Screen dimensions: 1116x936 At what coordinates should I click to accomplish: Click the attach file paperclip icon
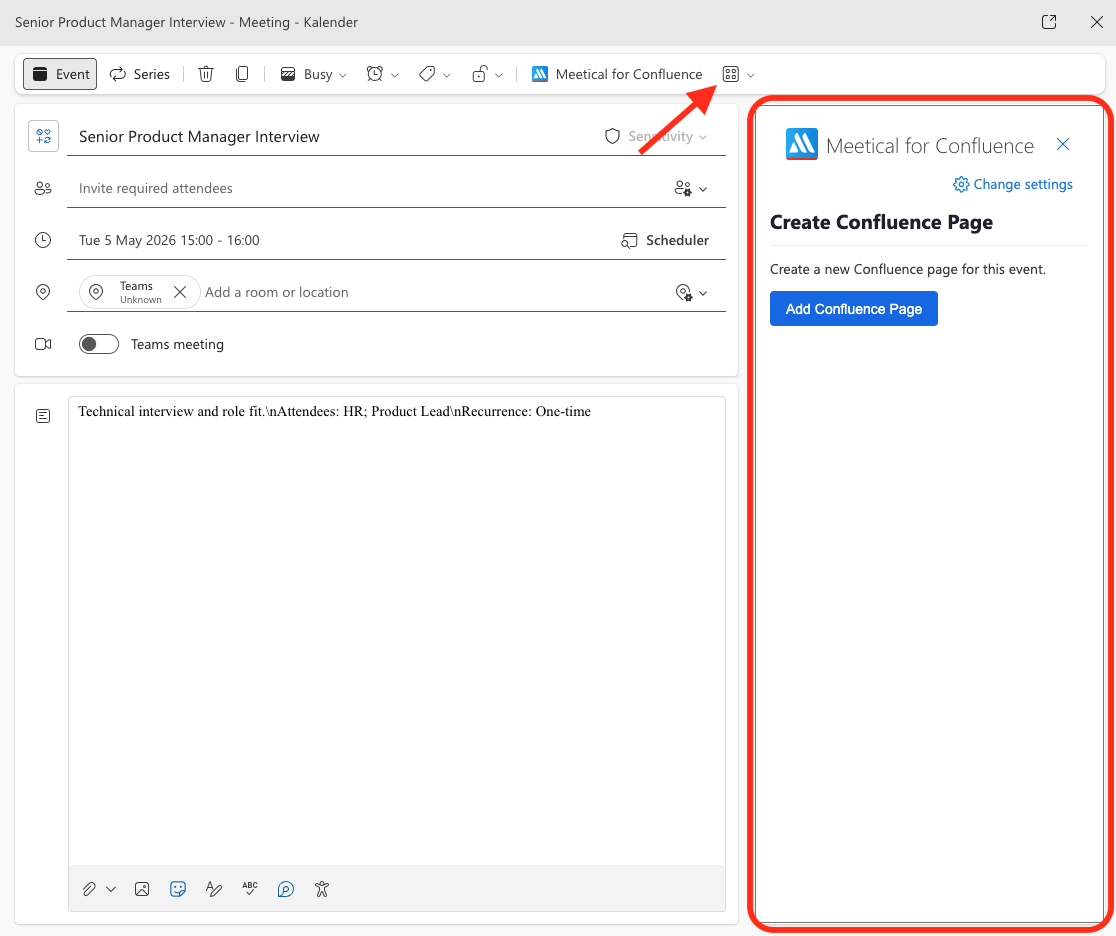(x=89, y=889)
